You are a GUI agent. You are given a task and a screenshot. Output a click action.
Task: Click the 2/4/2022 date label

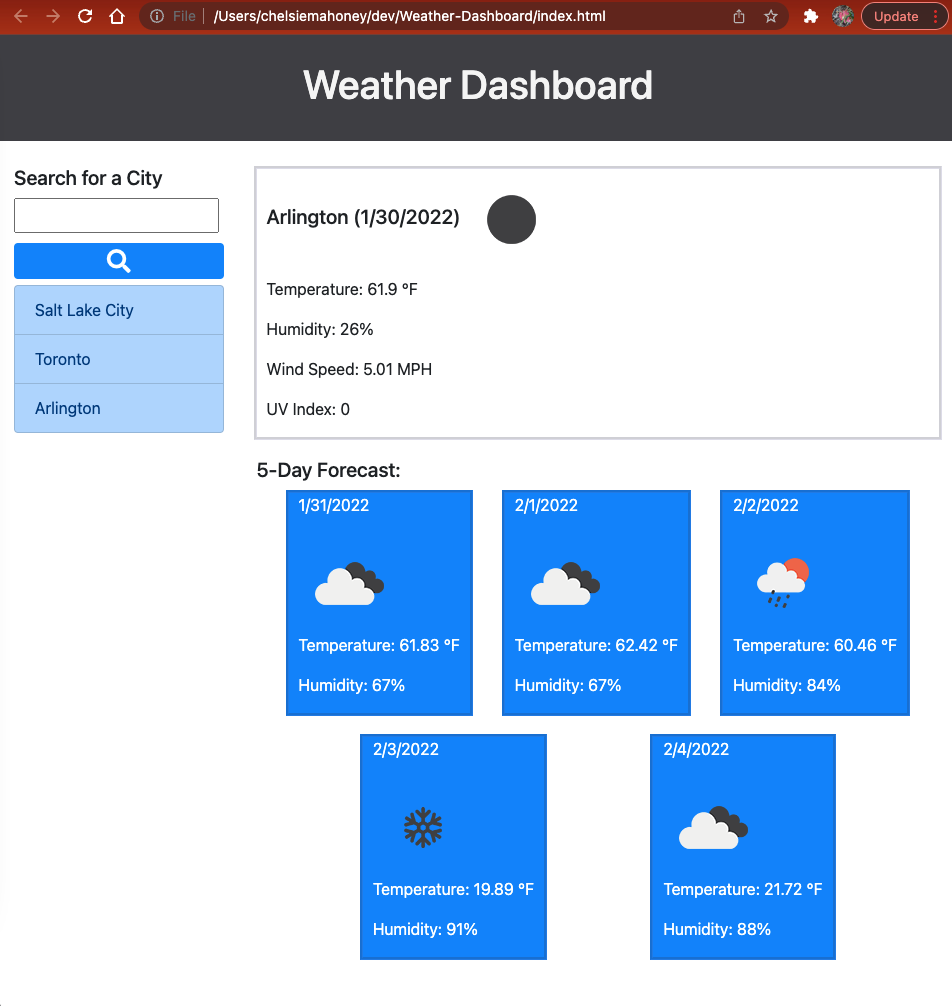point(696,749)
